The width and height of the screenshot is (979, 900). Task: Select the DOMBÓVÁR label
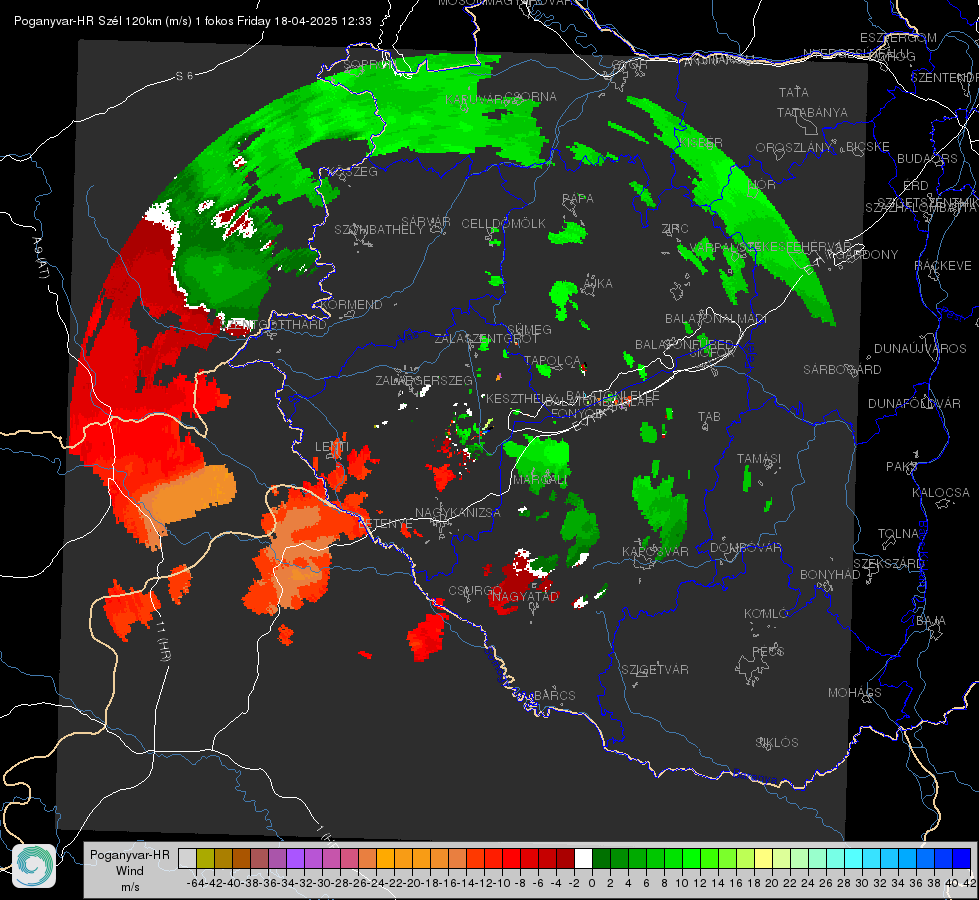[745, 548]
